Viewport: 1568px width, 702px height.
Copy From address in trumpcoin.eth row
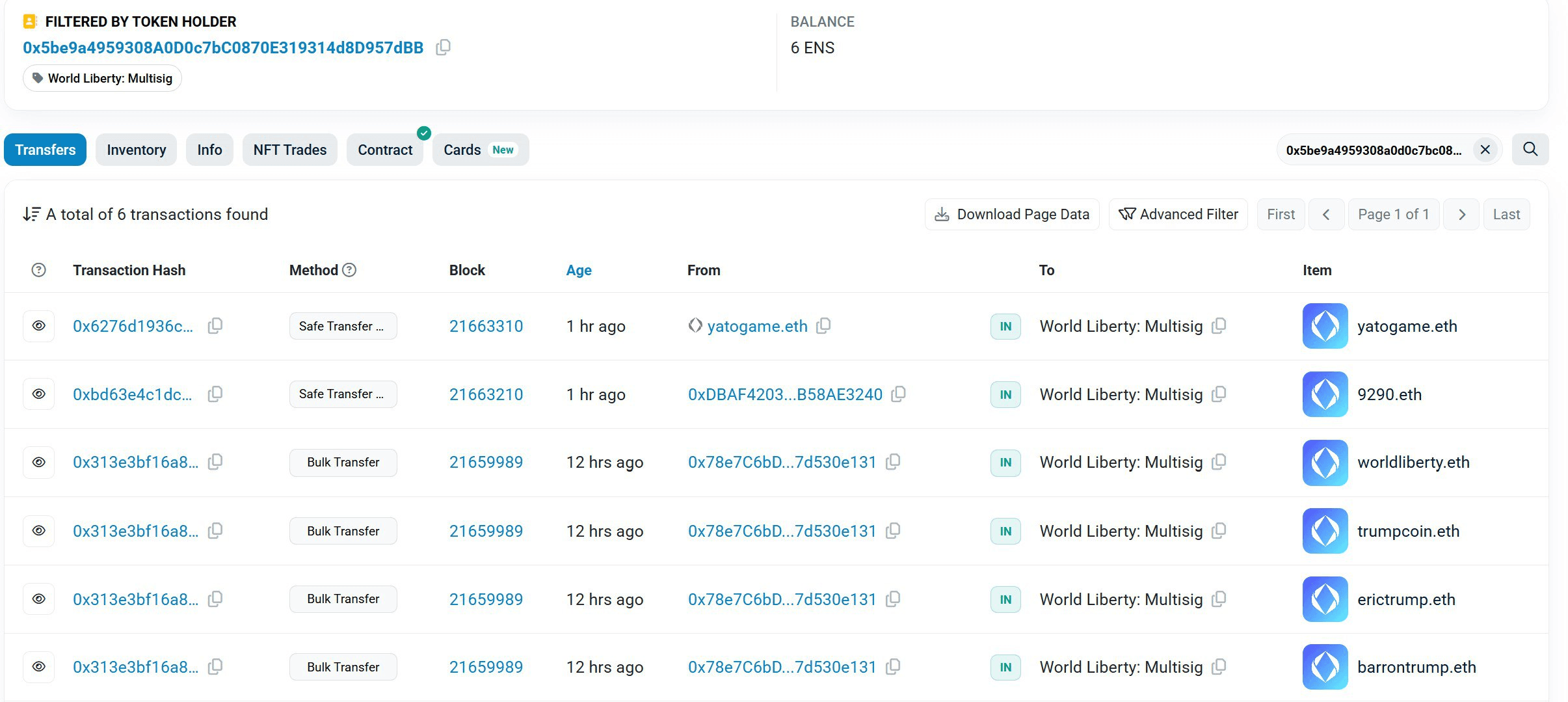[893, 531]
